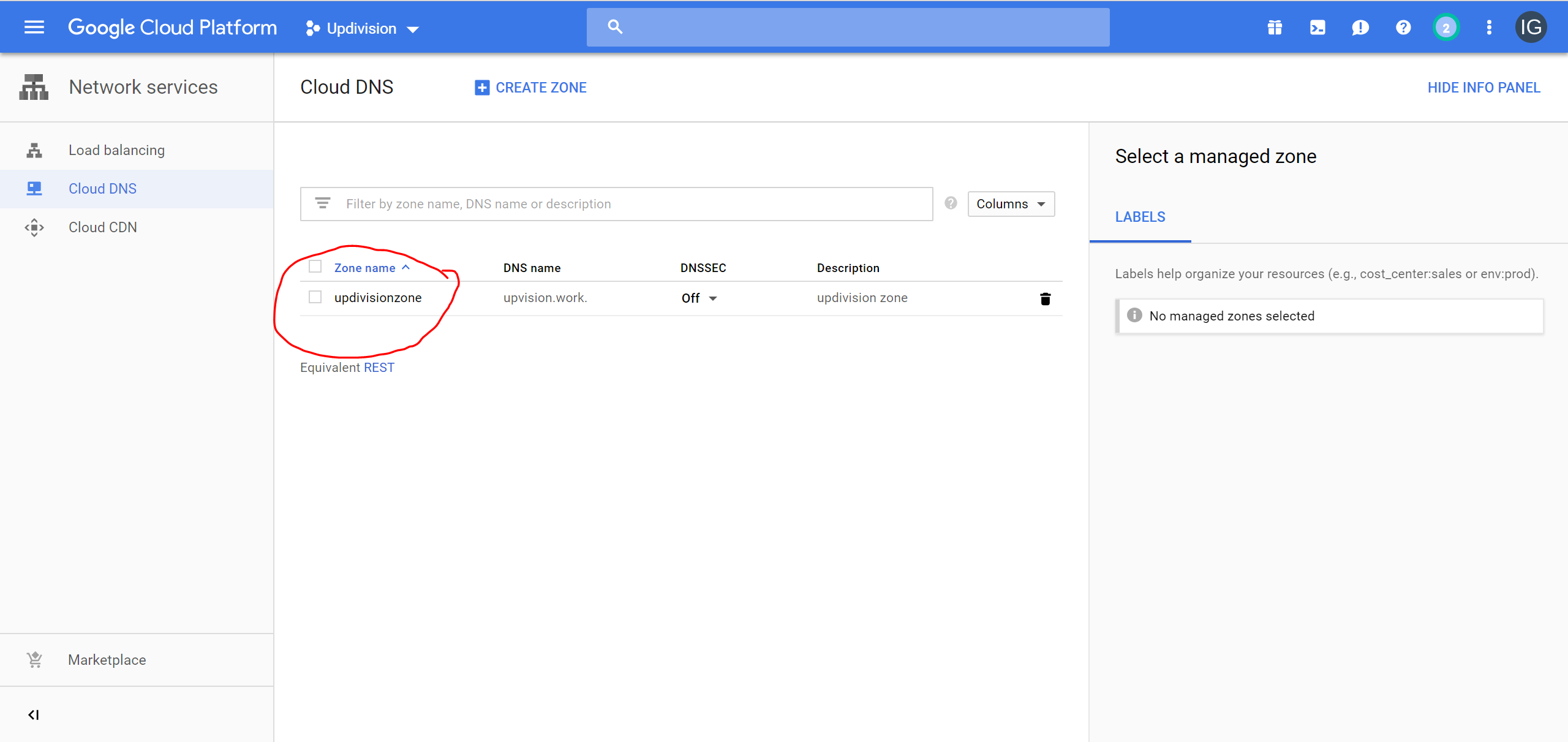Click the Marketplace cart icon
Viewport: 1568px width, 742px height.
coord(34,660)
